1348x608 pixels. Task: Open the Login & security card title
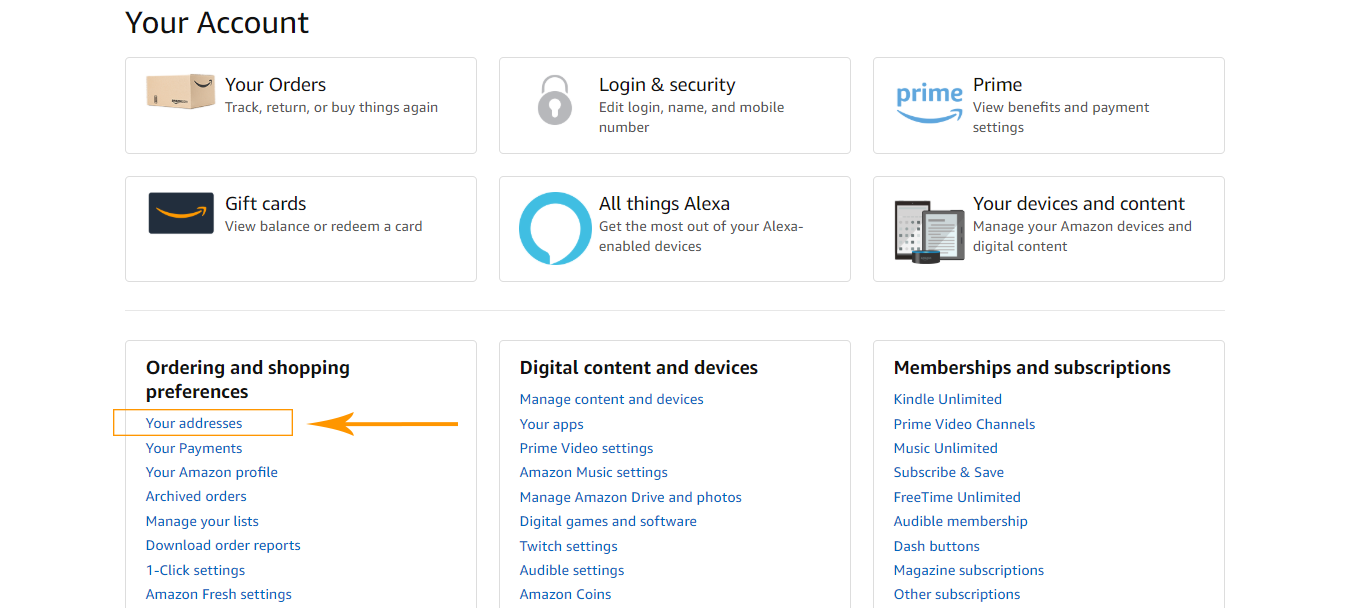[x=667, y=85]
